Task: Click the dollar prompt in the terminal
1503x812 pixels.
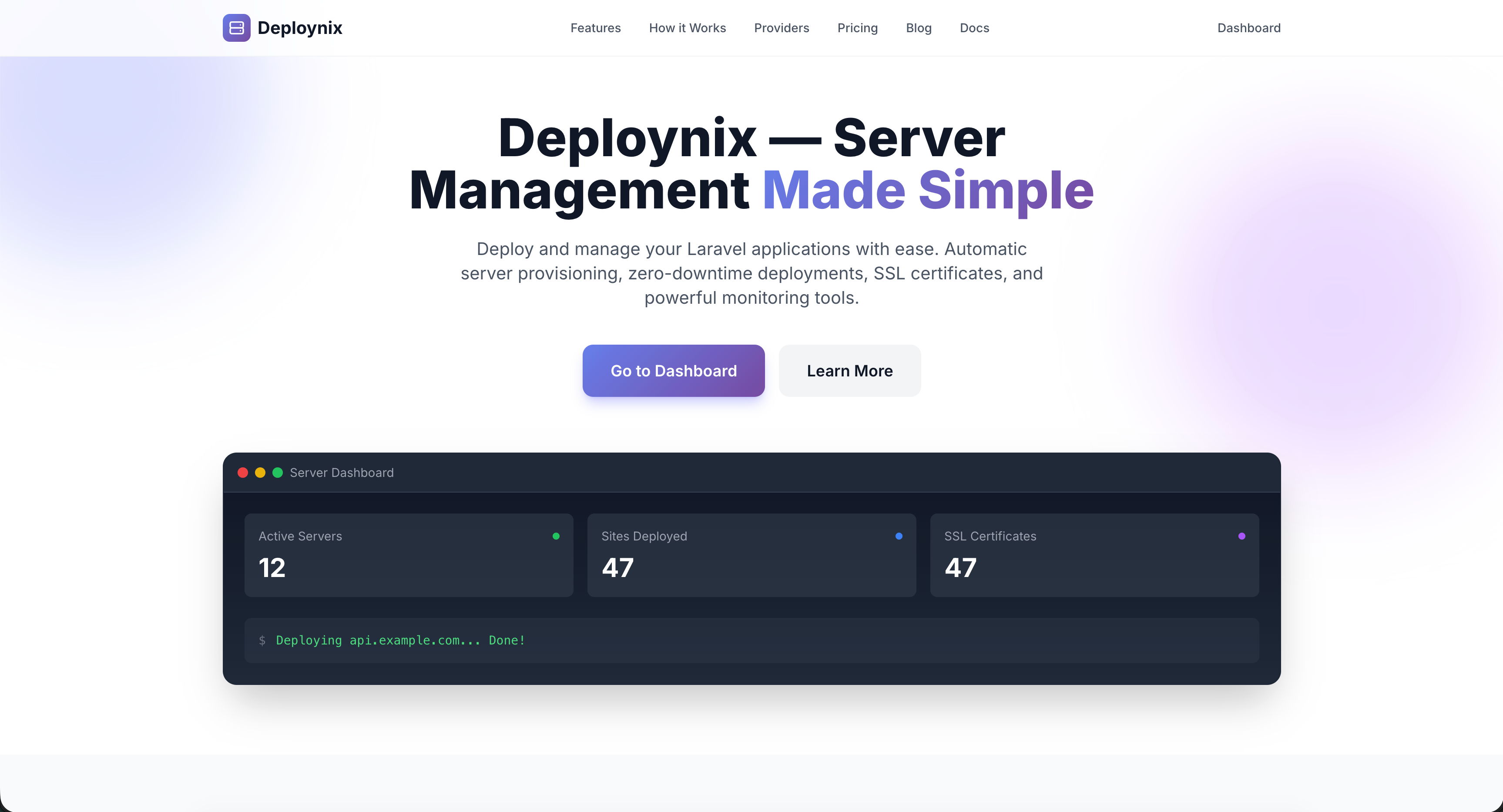Action: (263, 640)
